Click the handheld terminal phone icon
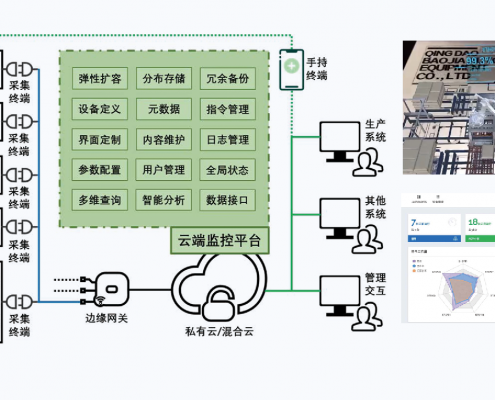The width and height of the screenshot is (495, 400). pos(292,70)
